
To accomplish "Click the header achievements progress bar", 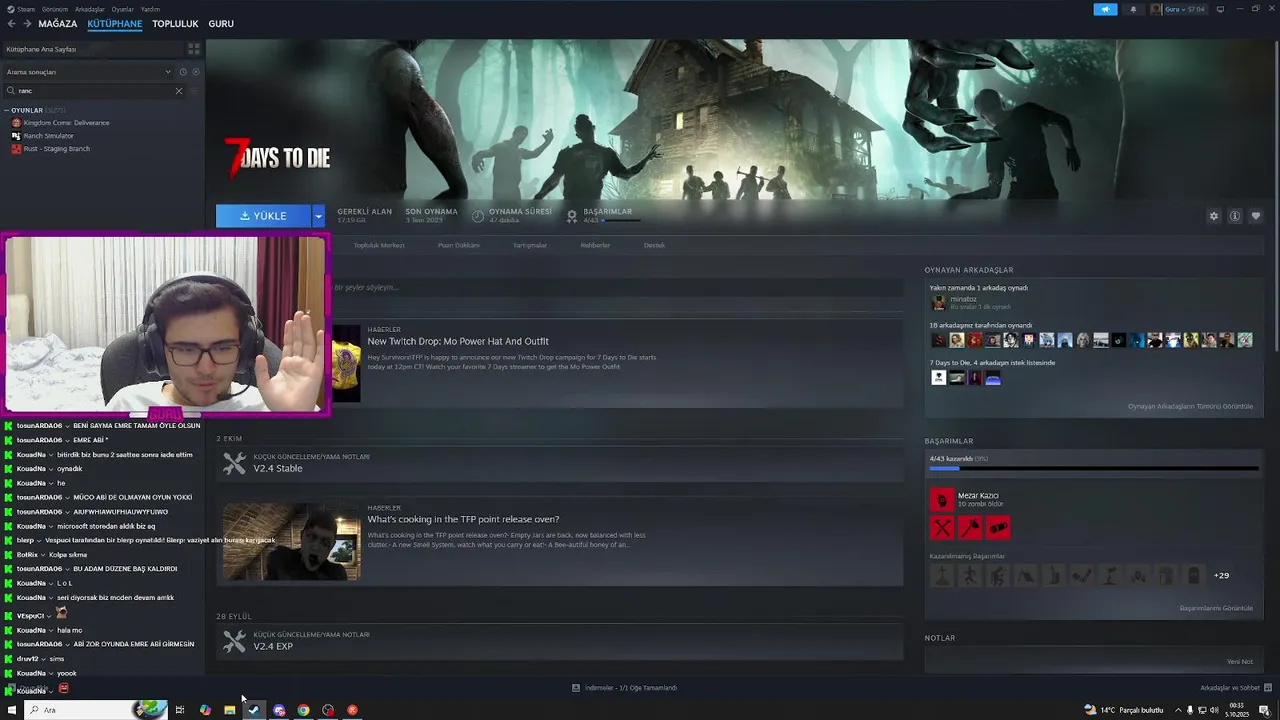I will [x=620, y=220].
